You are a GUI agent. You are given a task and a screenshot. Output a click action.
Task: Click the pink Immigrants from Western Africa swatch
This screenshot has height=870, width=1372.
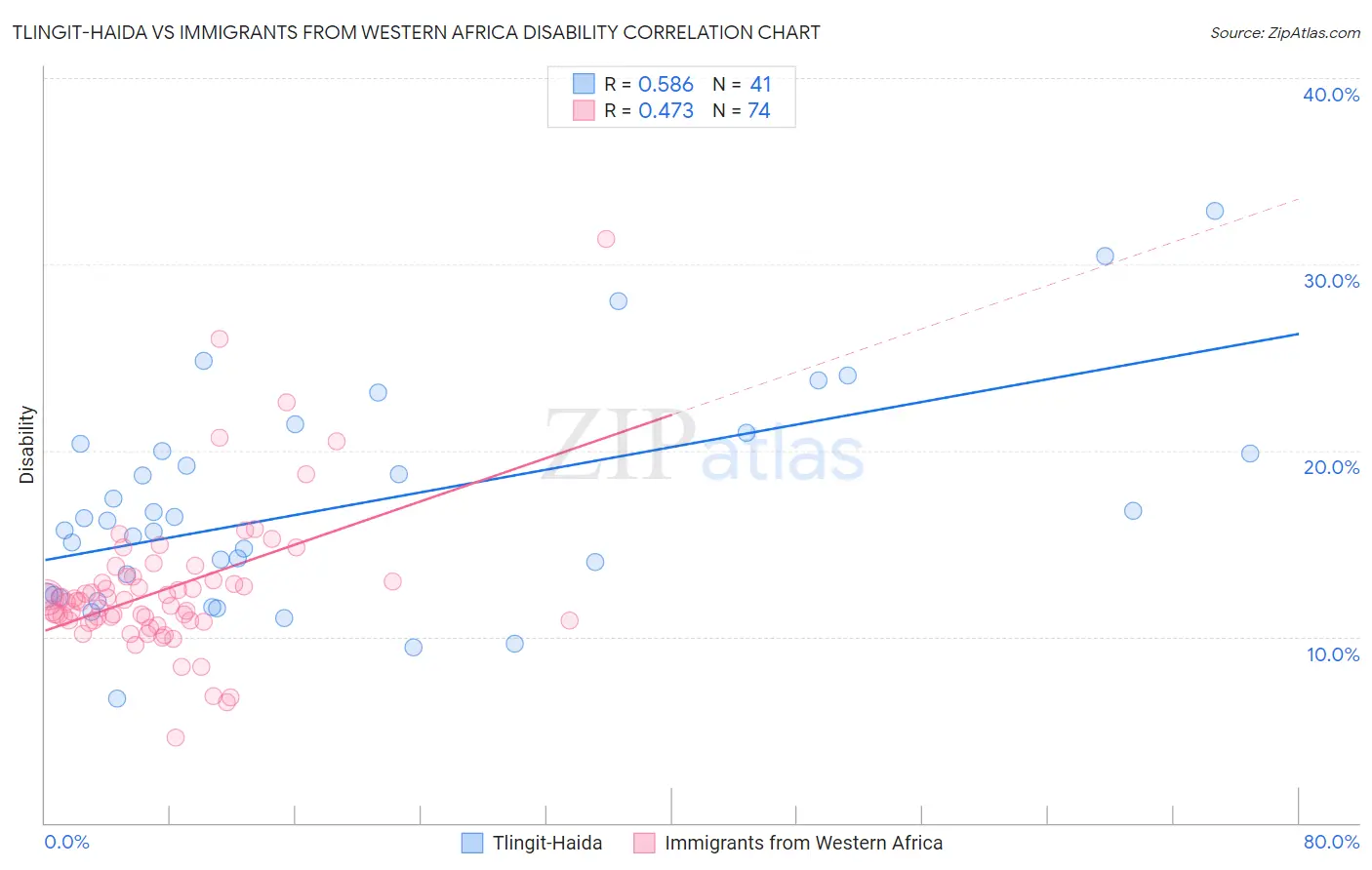(x=644, y=843)
